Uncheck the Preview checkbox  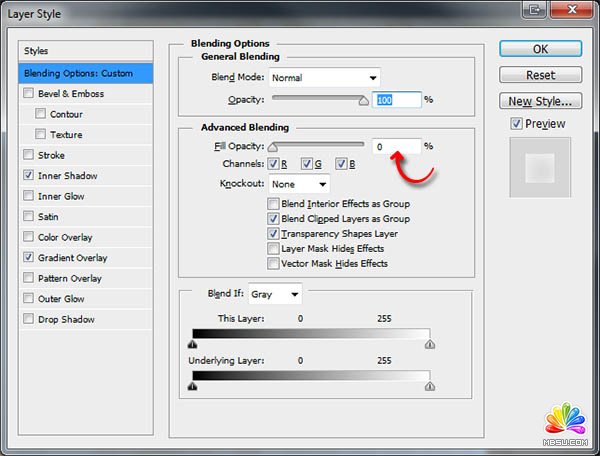pyautogui.click(x=516, y=124)
